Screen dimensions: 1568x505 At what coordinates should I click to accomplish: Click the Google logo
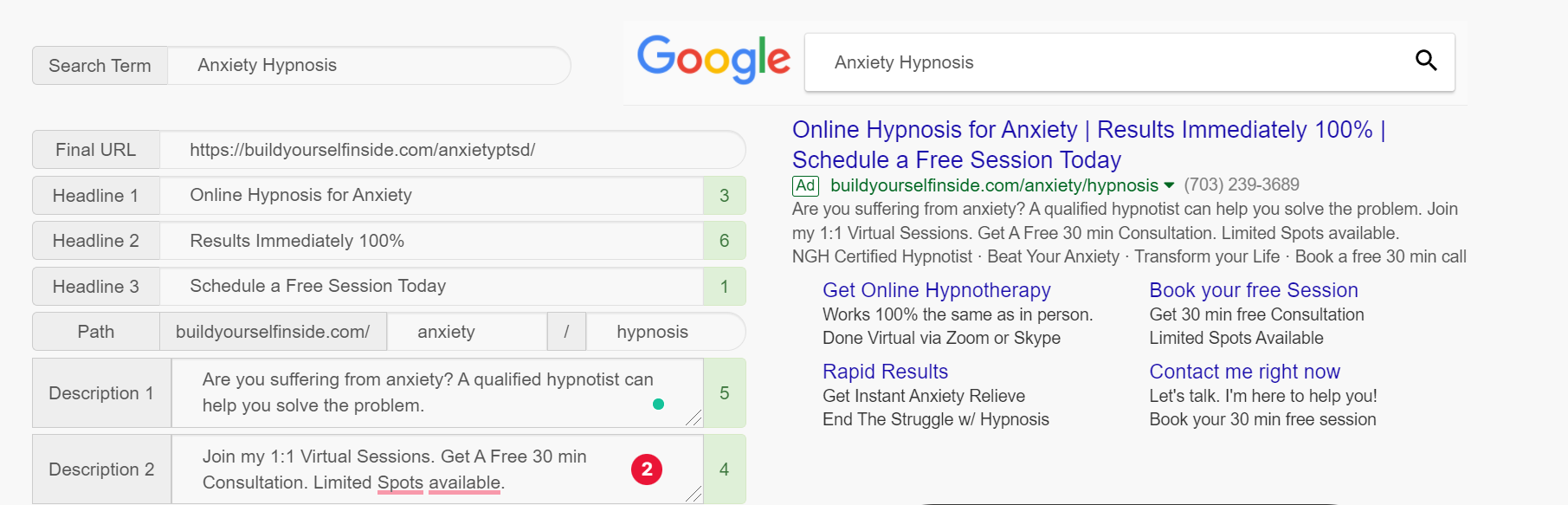click(713, 59)
